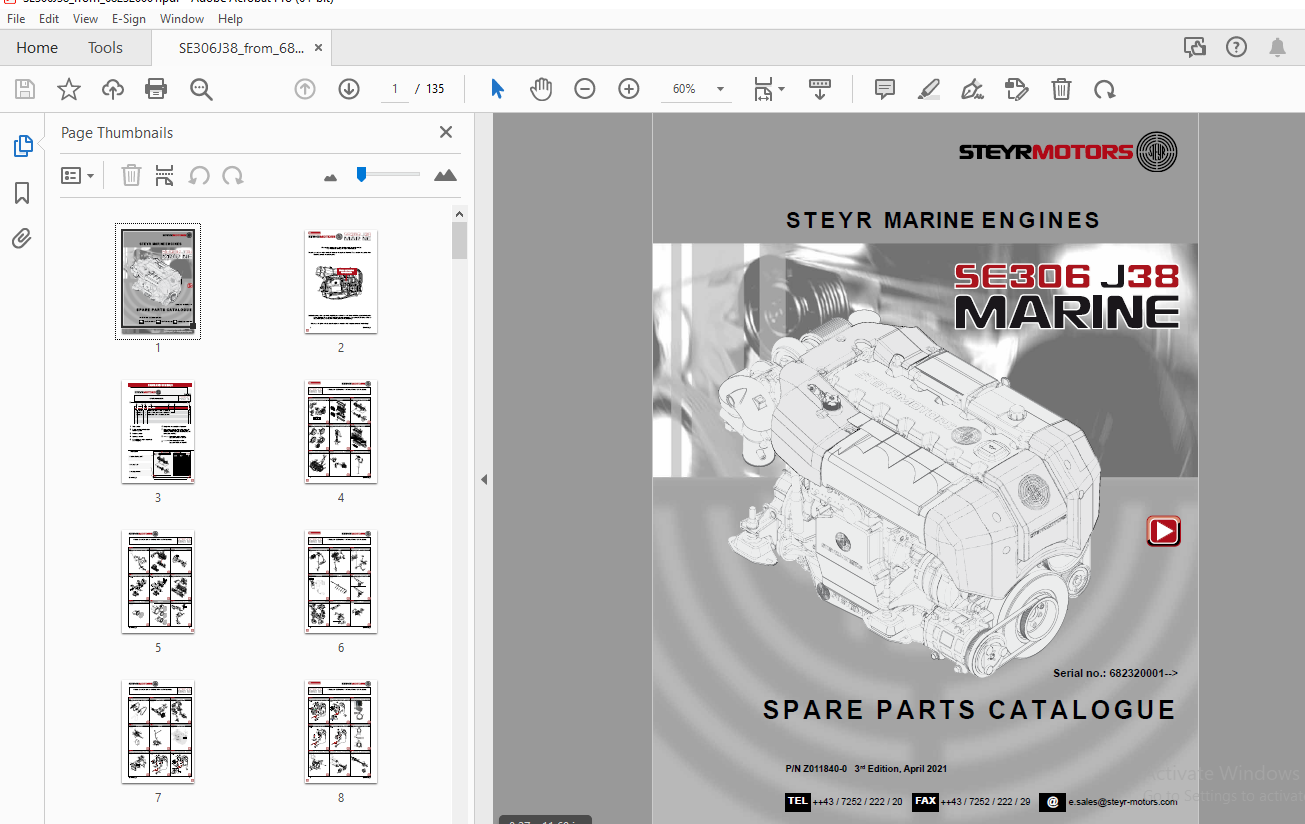Activate the Hand pan tool
Image resolution: width=1305 pixels, height=824 pixels.
[541, 89]
